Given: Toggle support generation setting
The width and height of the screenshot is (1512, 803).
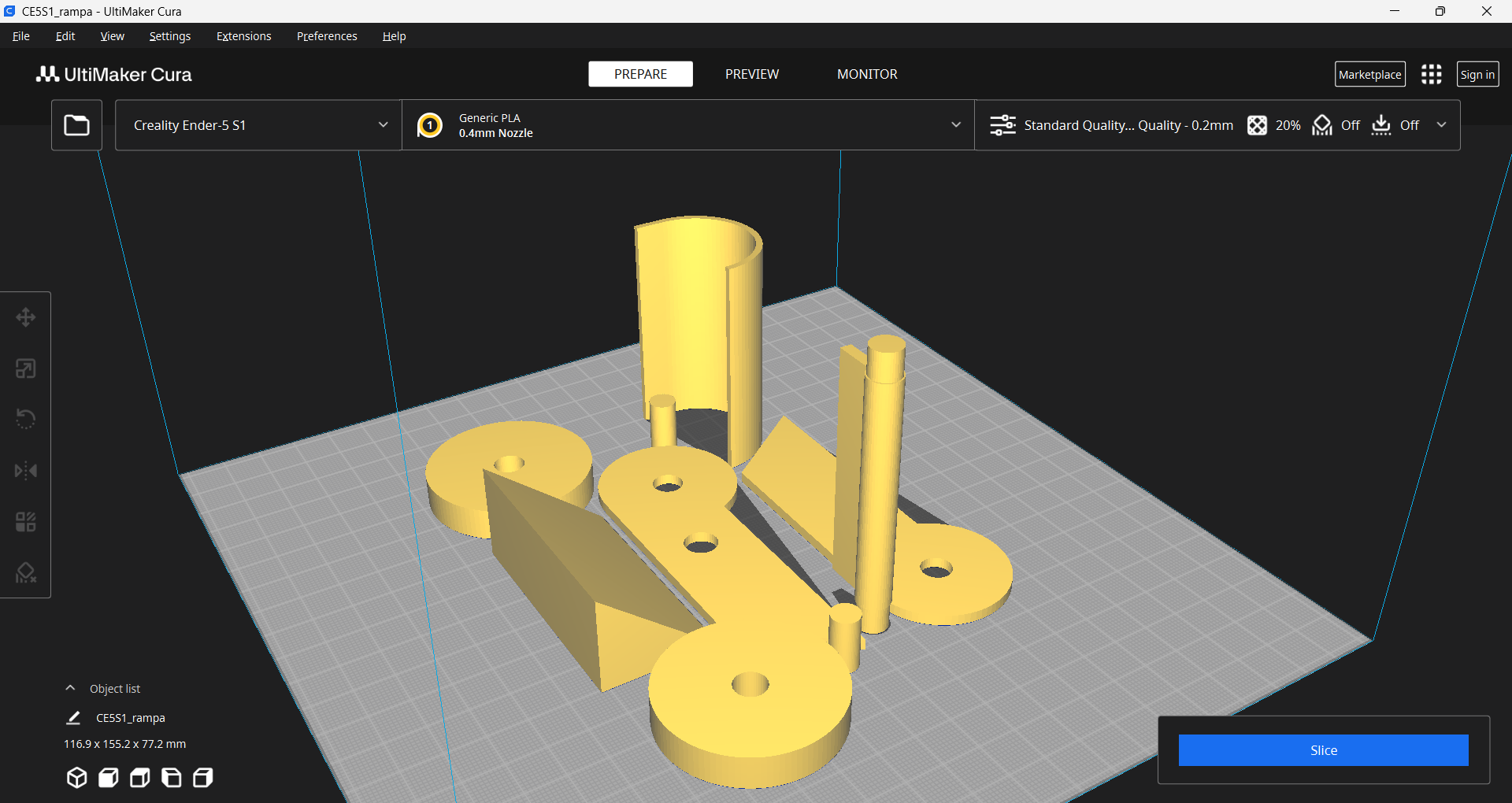Looking at the screenshot, I should (1323, 124).
